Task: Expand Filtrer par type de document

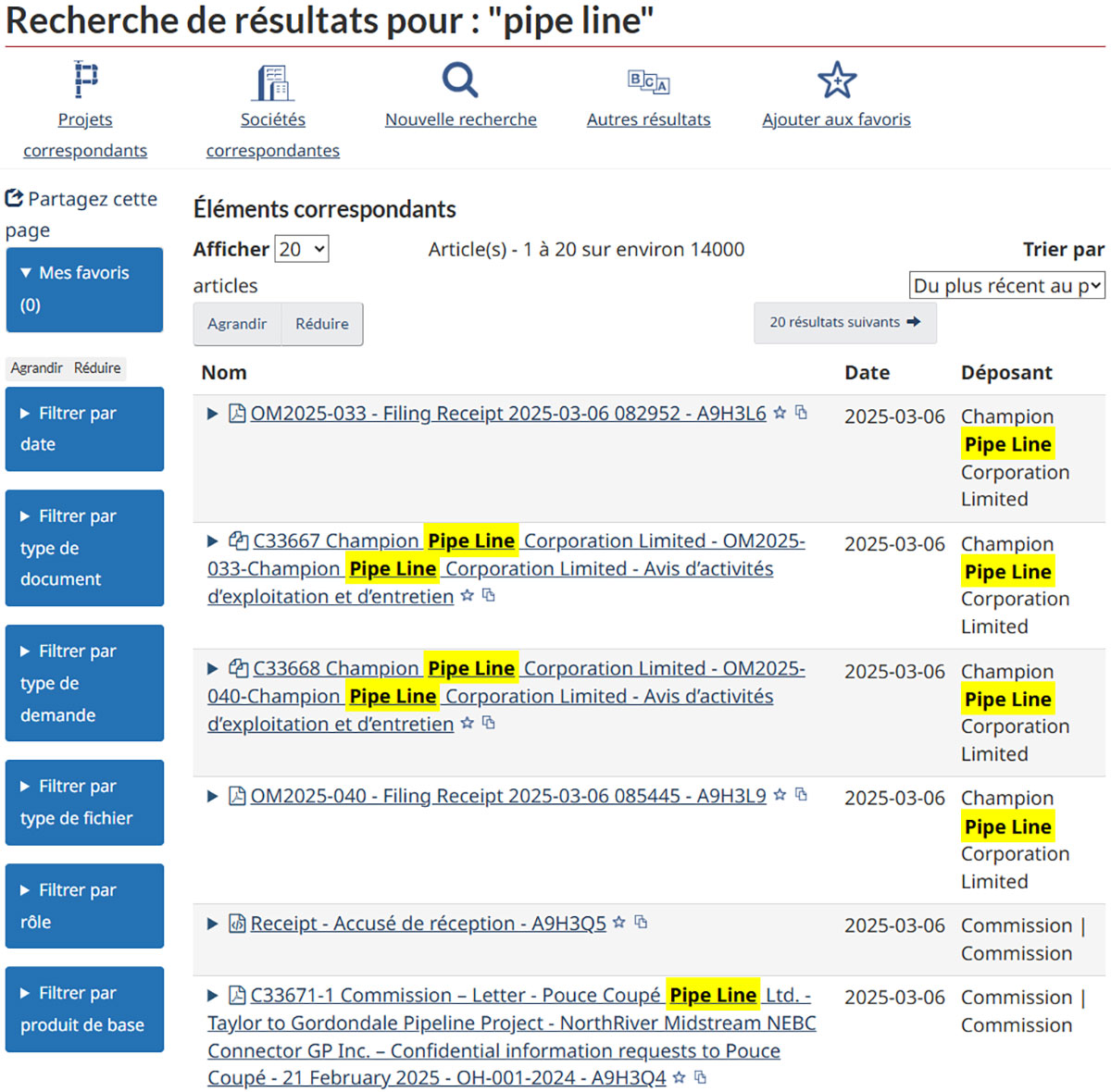Action: (x=84, y=548)
